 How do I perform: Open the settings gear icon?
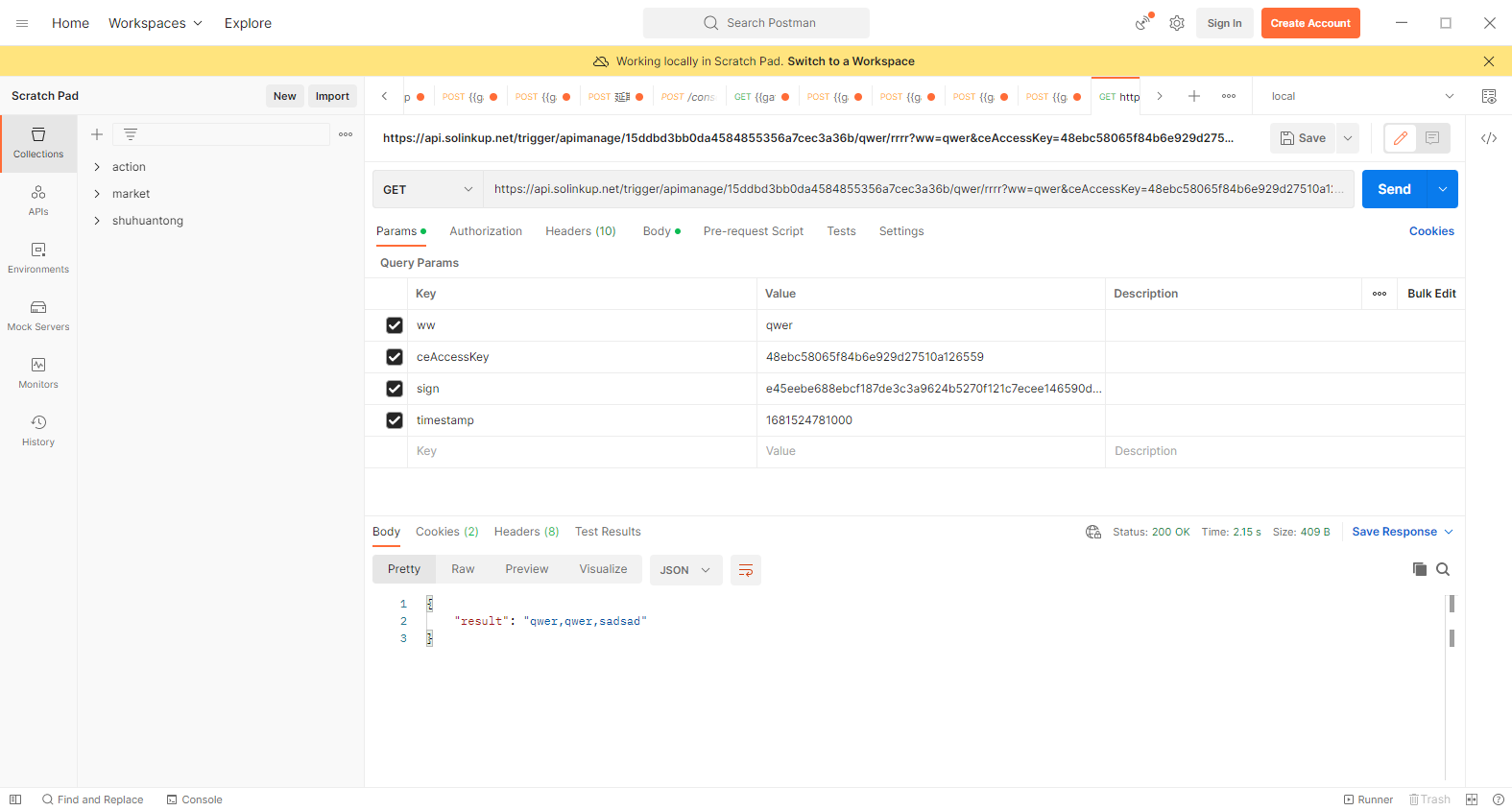pos(1177,23)
